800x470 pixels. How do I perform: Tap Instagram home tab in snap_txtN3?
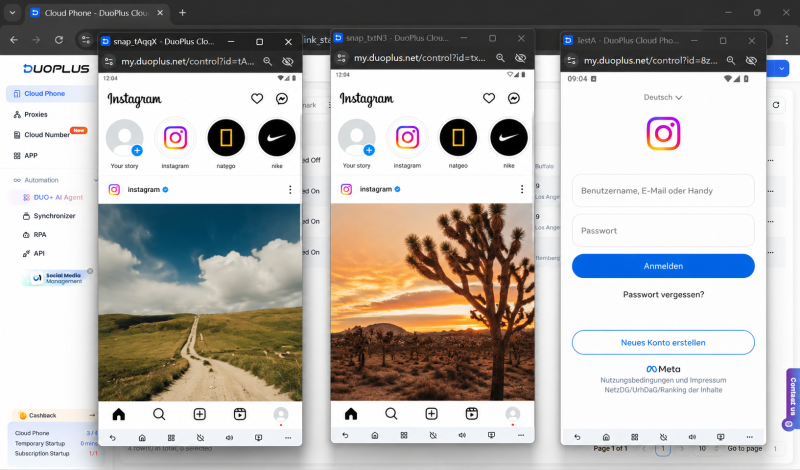coord(351,413)
